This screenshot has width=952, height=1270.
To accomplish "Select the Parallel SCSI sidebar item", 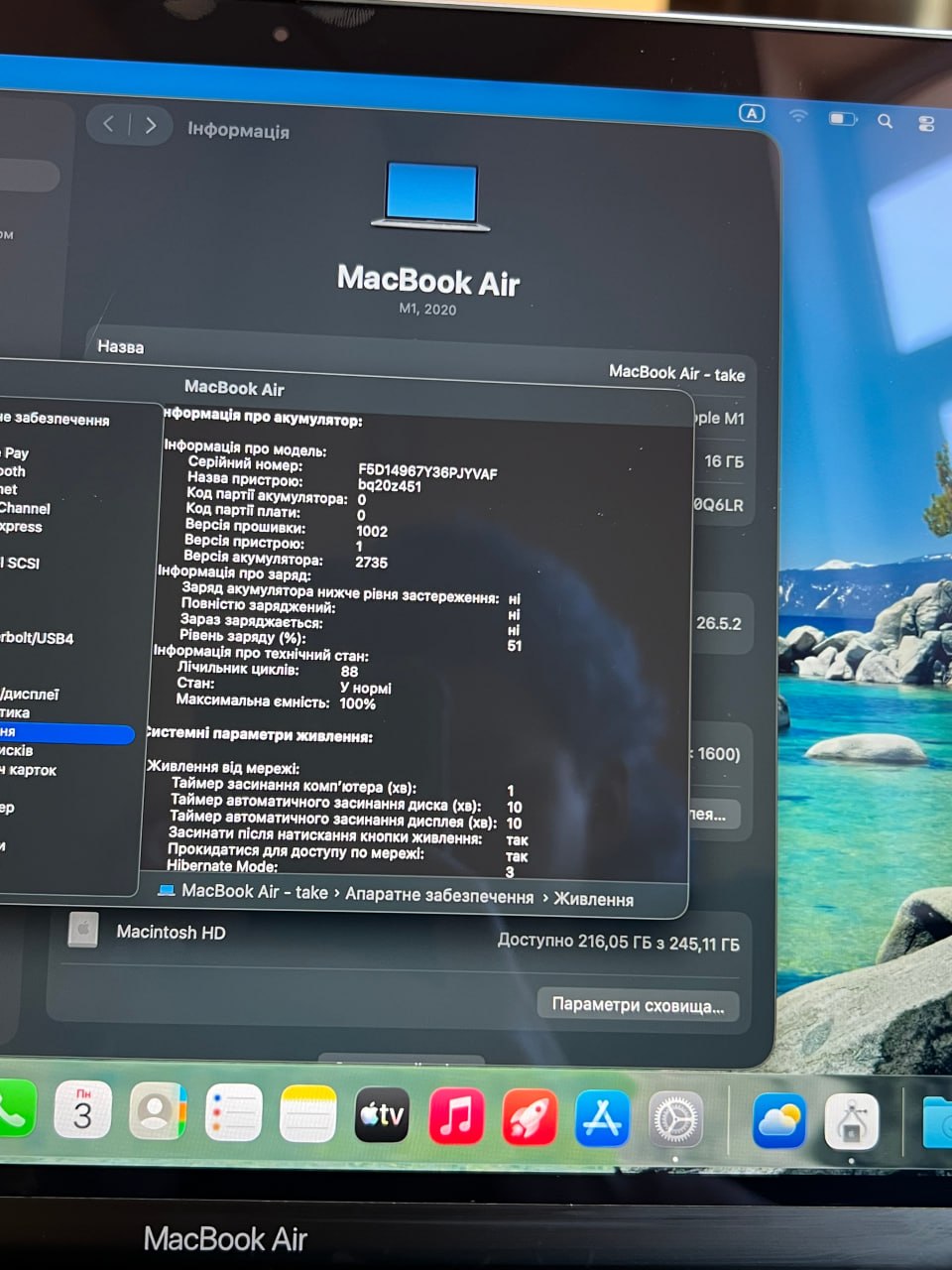I will pyautogui.click(x=20, y=563).
